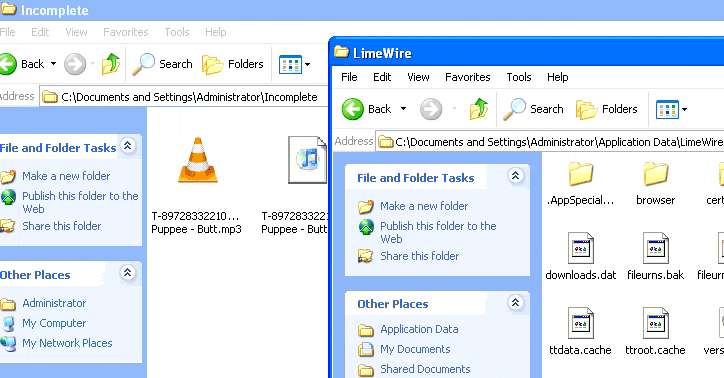Click the Incomplete window title bar

tap(362, 10)
